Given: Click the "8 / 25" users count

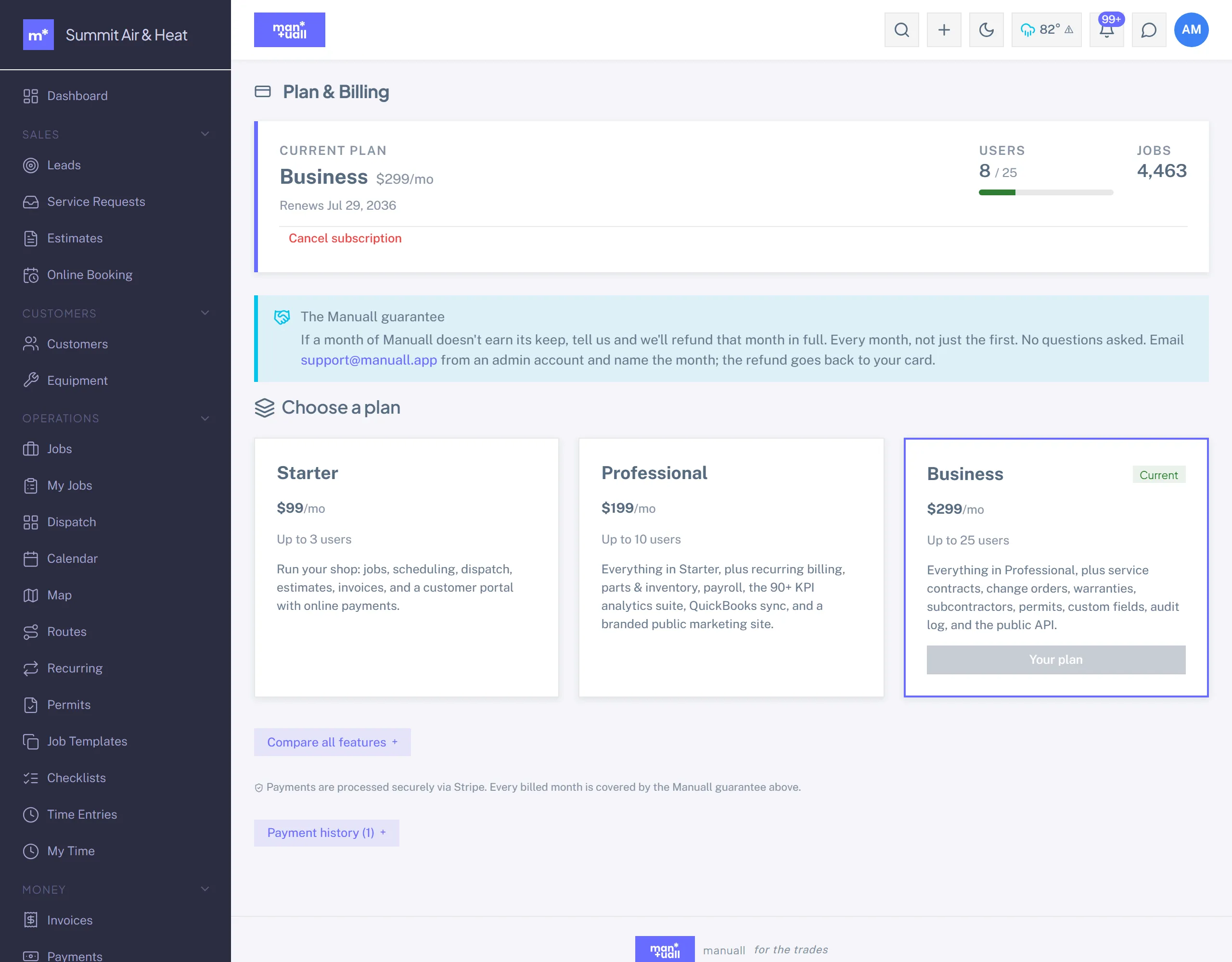Looking at the screenshot, I should 998,171.
